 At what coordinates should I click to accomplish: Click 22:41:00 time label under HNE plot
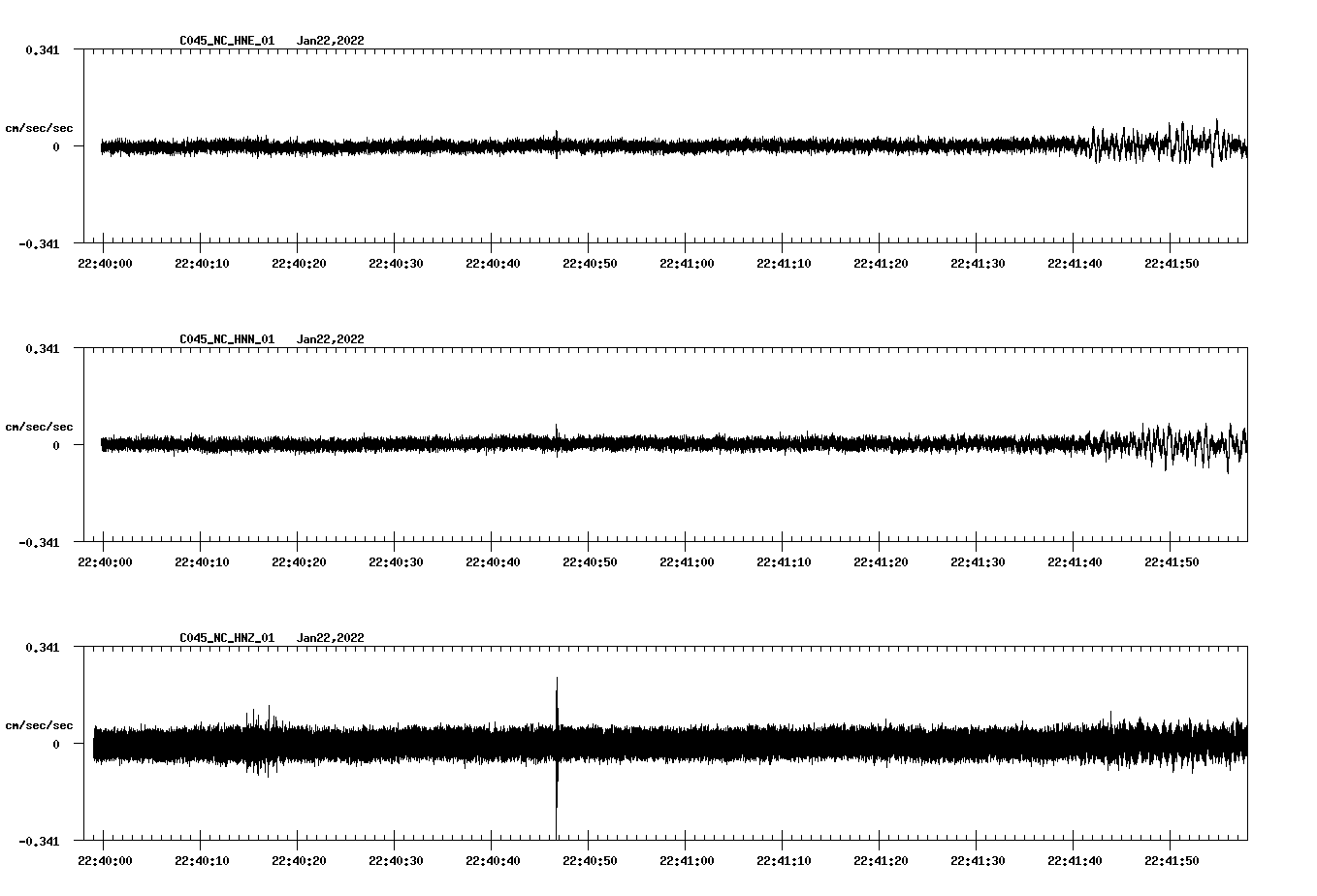click(x=687, y=264)
